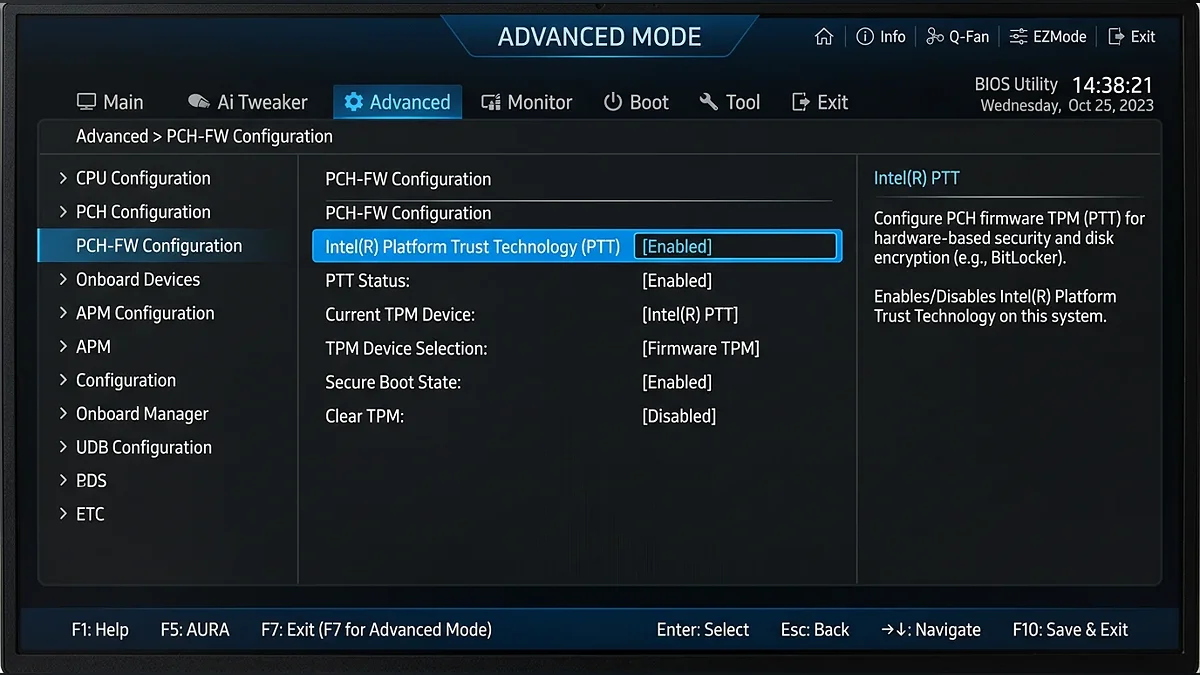The height and width of the screenshot is (675, 1200).
Task: Select Intel(R) Platform Trust Technology label
Action: click(x=473, y=246)
